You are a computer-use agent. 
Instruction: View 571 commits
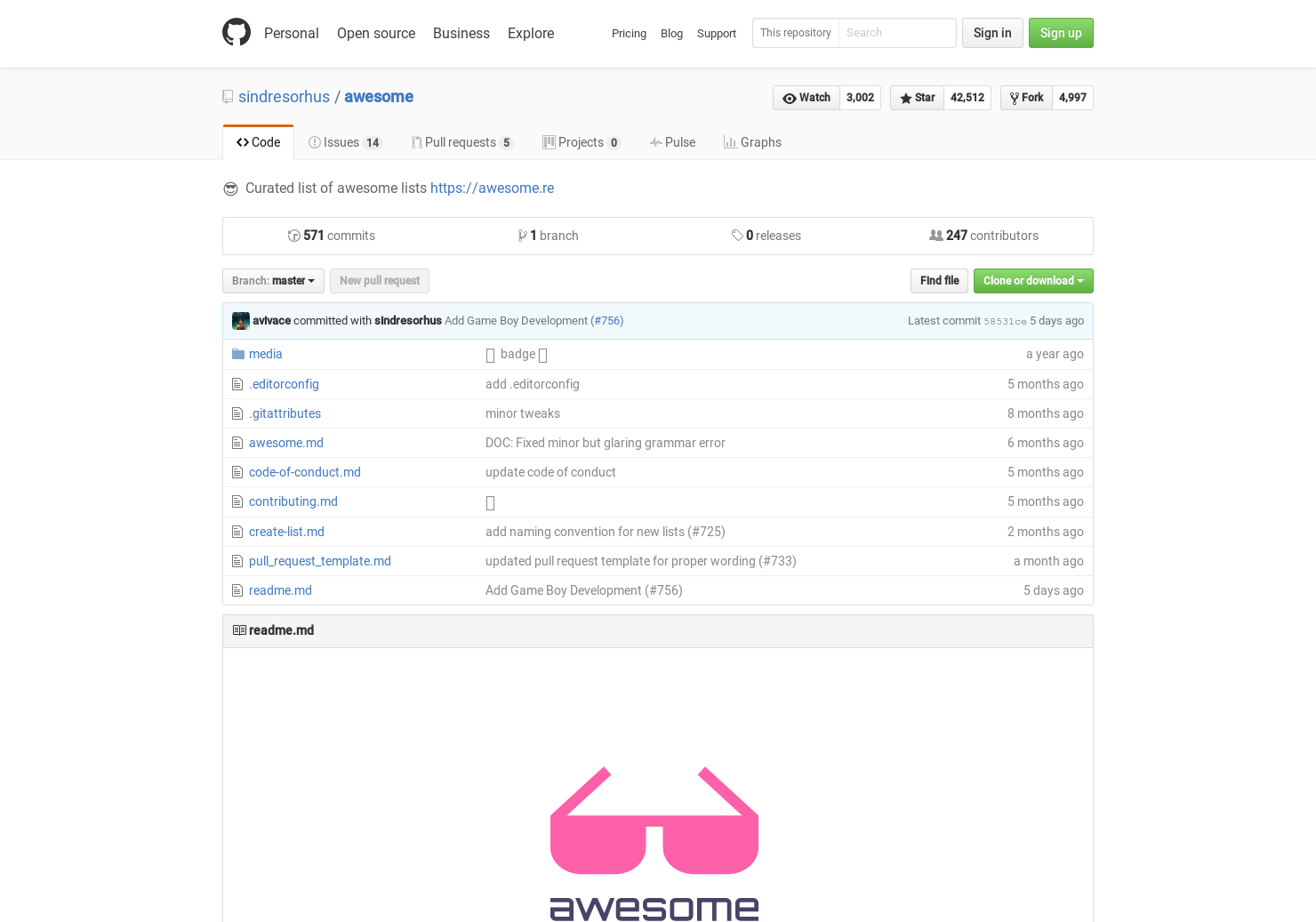pyautogui.click(x=331, y=236)
